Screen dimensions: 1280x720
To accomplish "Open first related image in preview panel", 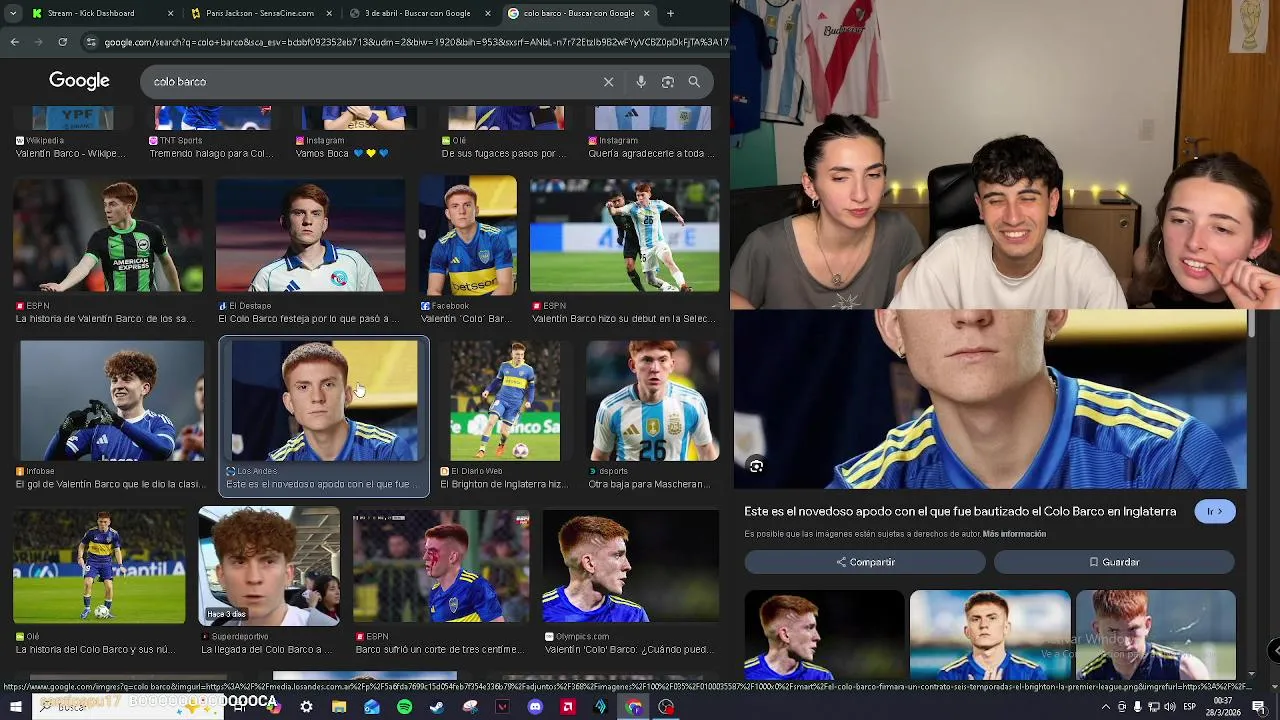I will point(824,635).
